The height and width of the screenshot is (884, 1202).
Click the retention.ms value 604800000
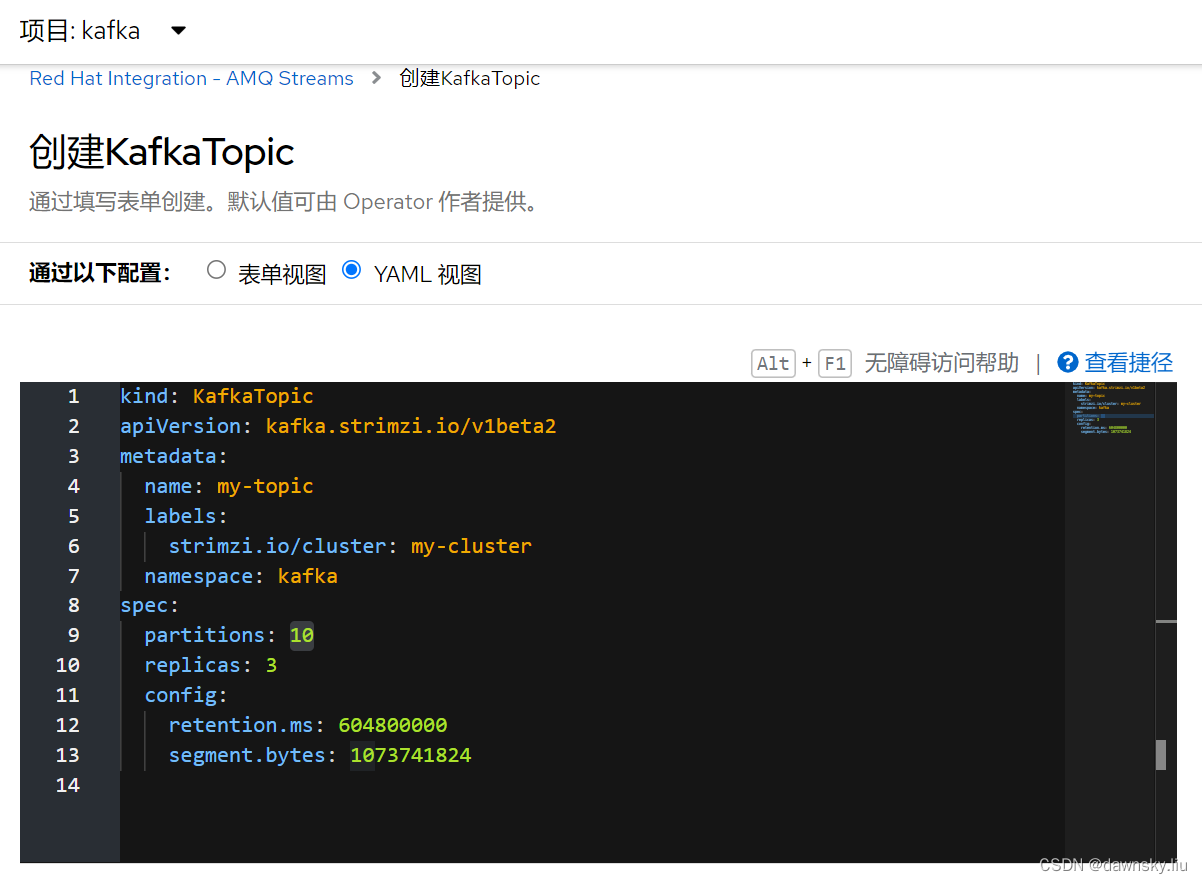(x=392, y=725)
